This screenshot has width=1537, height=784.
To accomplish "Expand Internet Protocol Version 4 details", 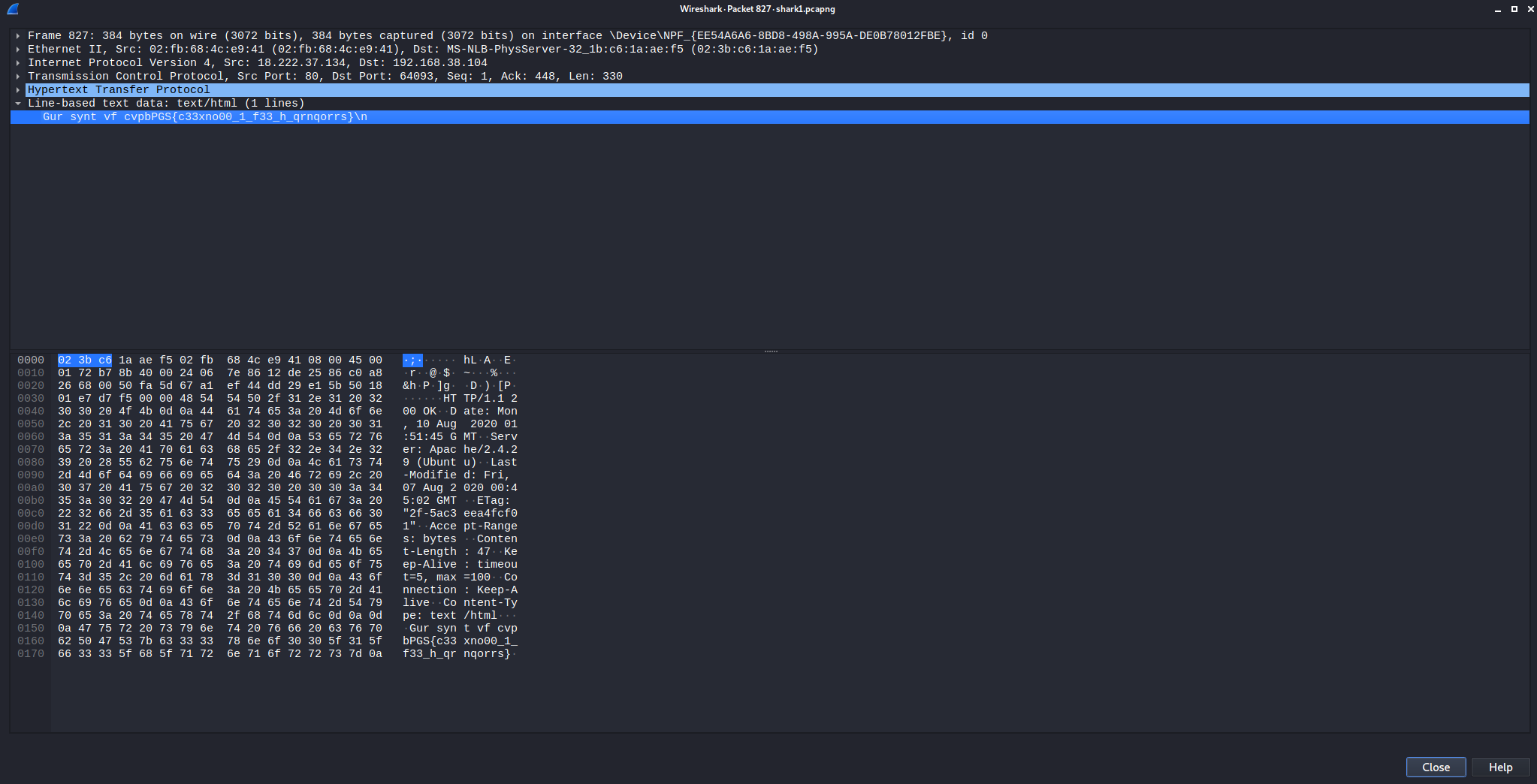I will (18, 62).
